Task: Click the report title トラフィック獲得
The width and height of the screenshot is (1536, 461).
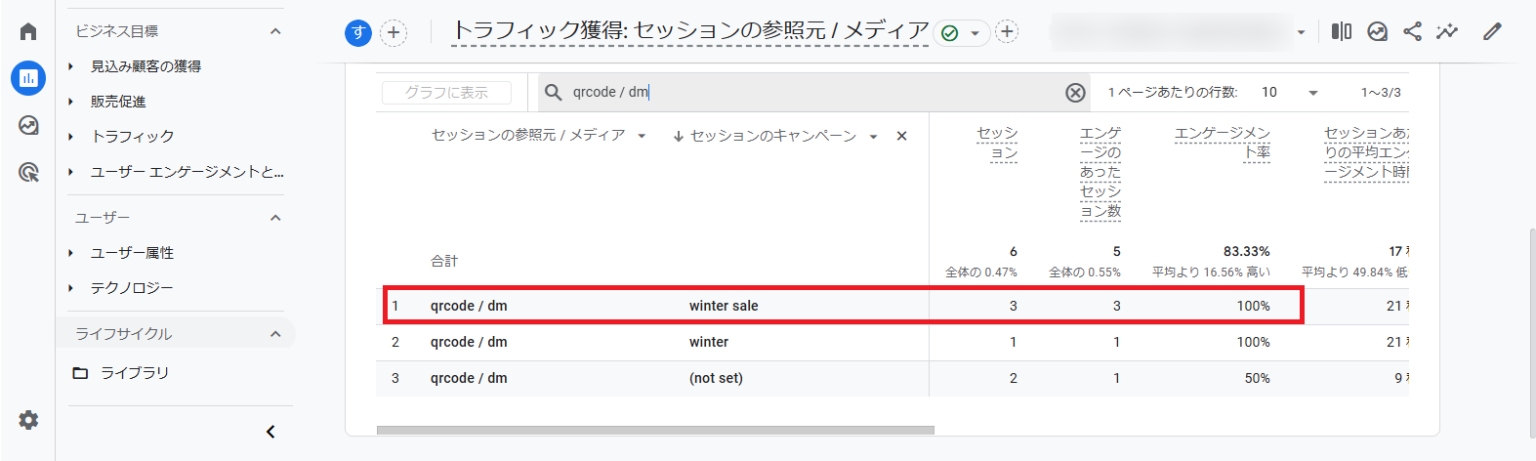Action: [x=690, y=32]
